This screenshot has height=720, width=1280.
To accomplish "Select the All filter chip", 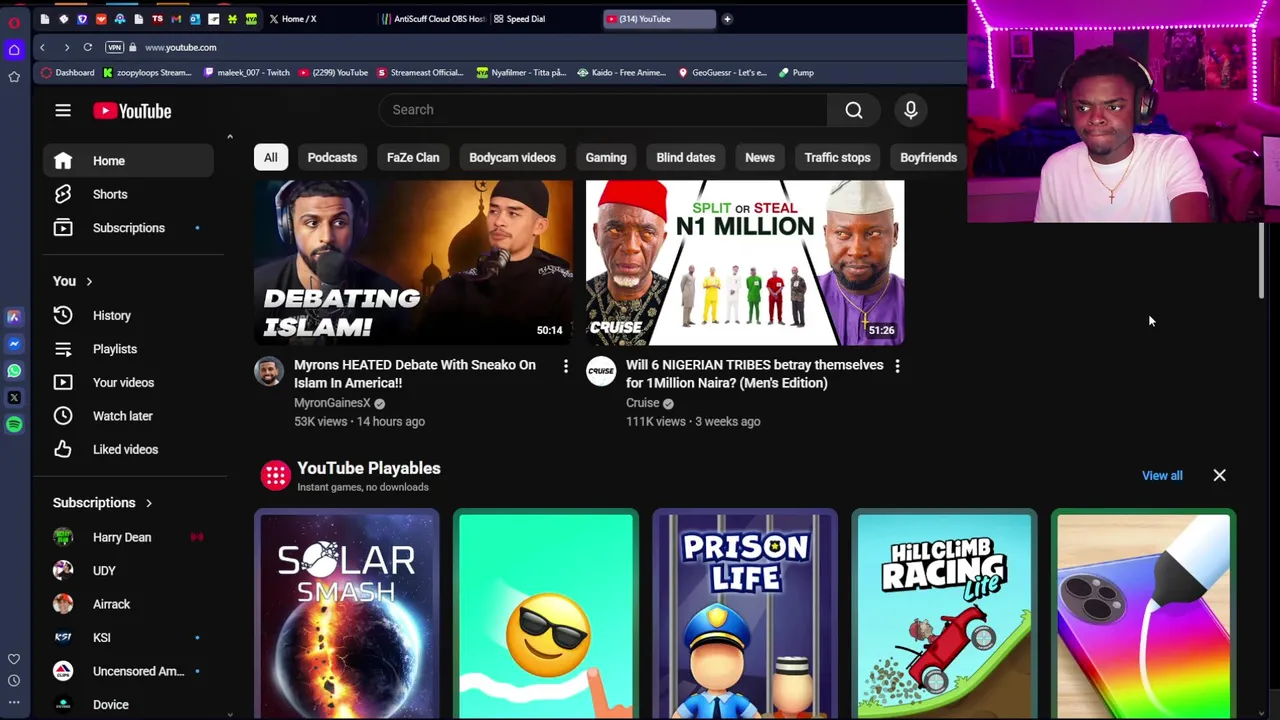I will [x=271, y=157].
